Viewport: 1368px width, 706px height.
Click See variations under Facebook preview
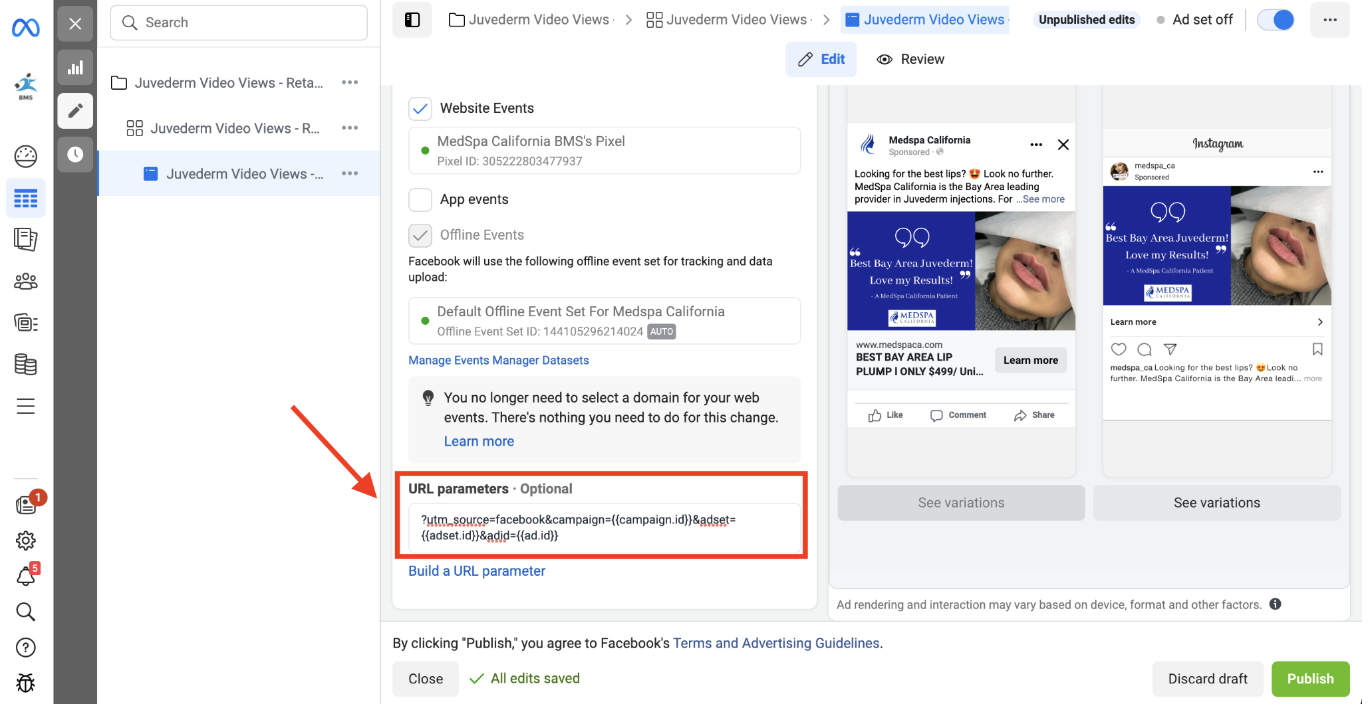tap(961, 503)
